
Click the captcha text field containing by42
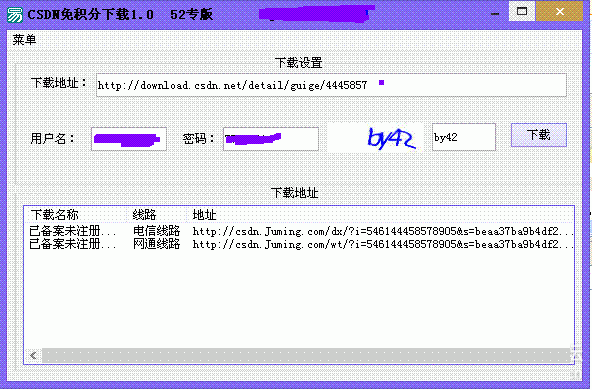coord(464,137)
